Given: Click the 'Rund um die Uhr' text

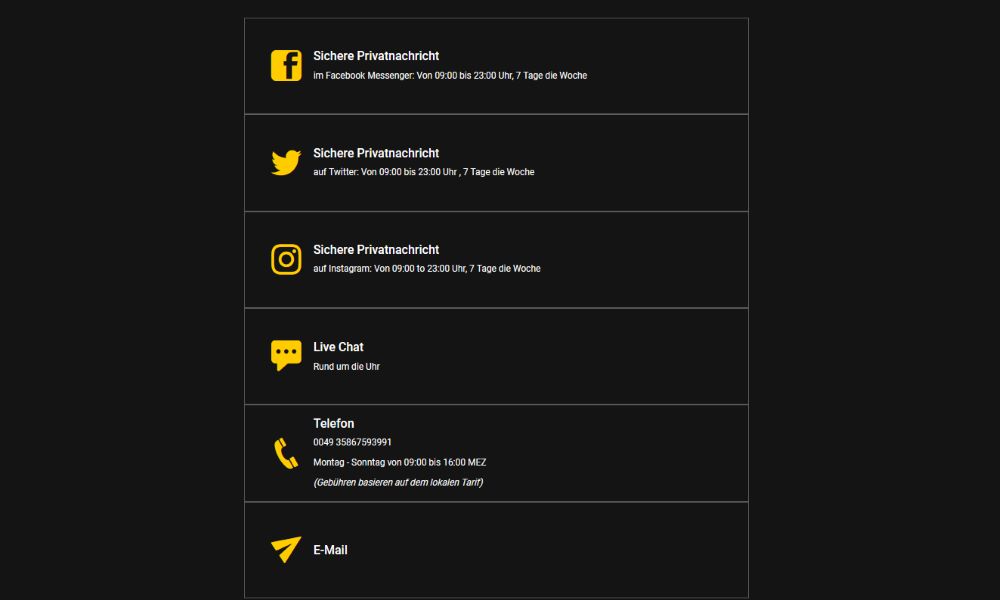Looking at the screenshot, I should (x=346, y=367).
